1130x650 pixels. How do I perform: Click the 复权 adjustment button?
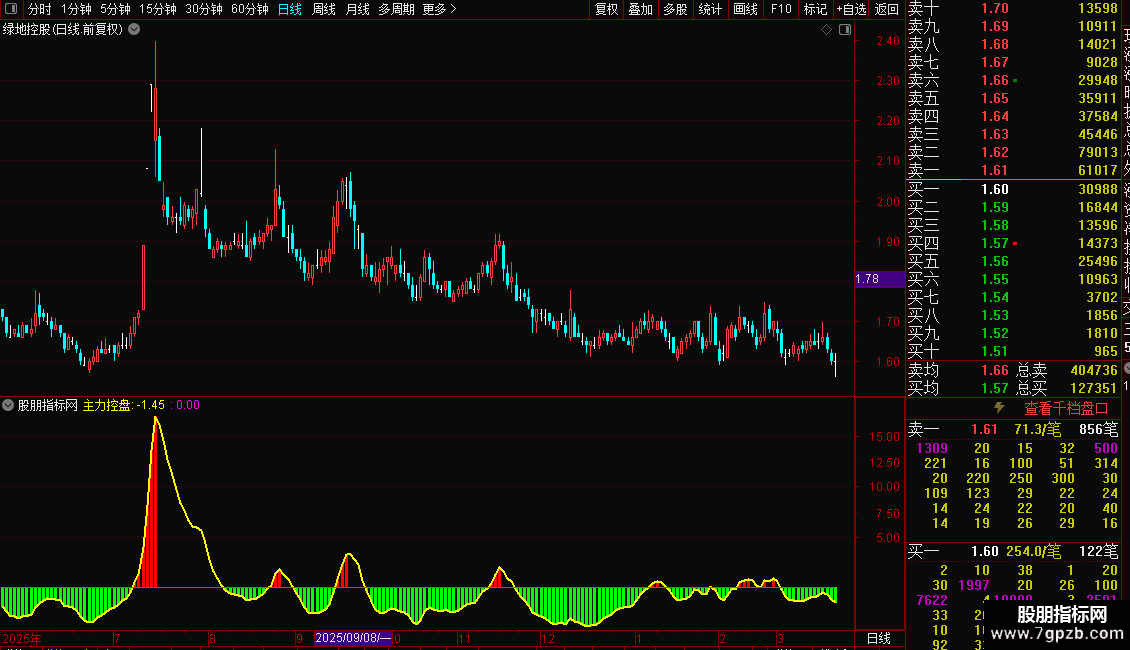(x=606, y=9)
